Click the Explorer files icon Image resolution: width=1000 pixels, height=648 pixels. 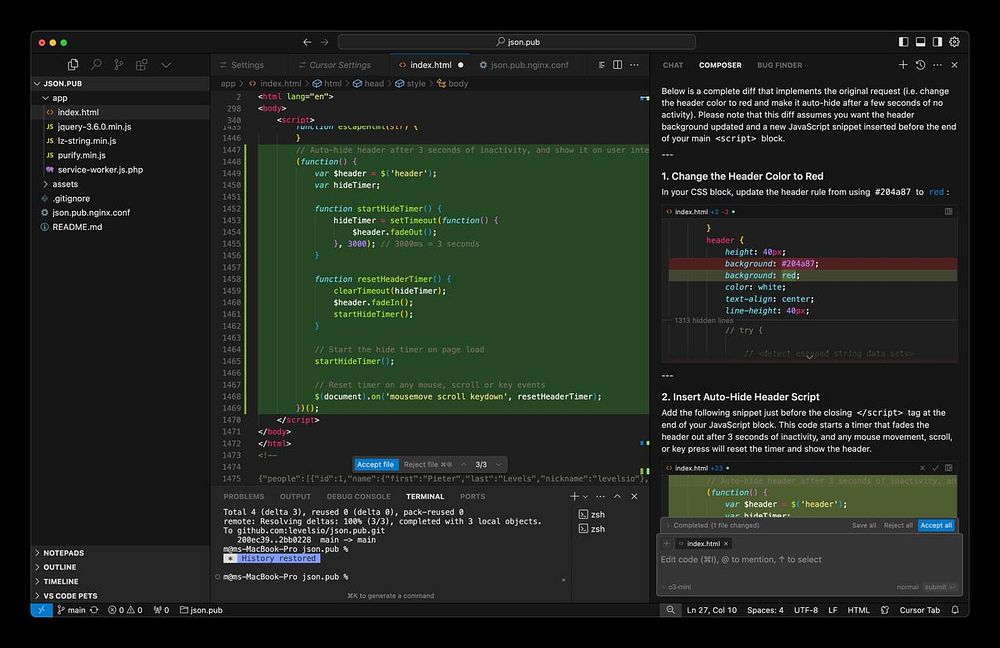click(74, 65)
